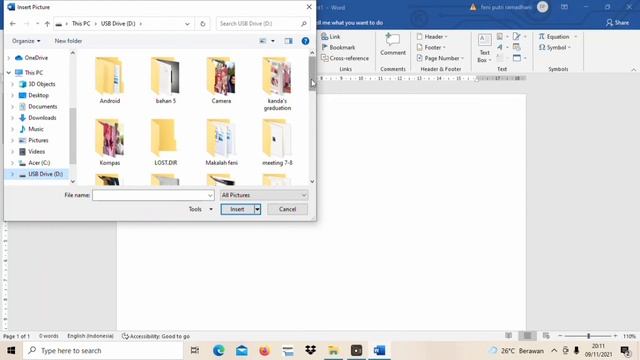Screen dimensions: 640x360
Task: Expand the Desktop tree node
Action: click(x=12, y=95)
